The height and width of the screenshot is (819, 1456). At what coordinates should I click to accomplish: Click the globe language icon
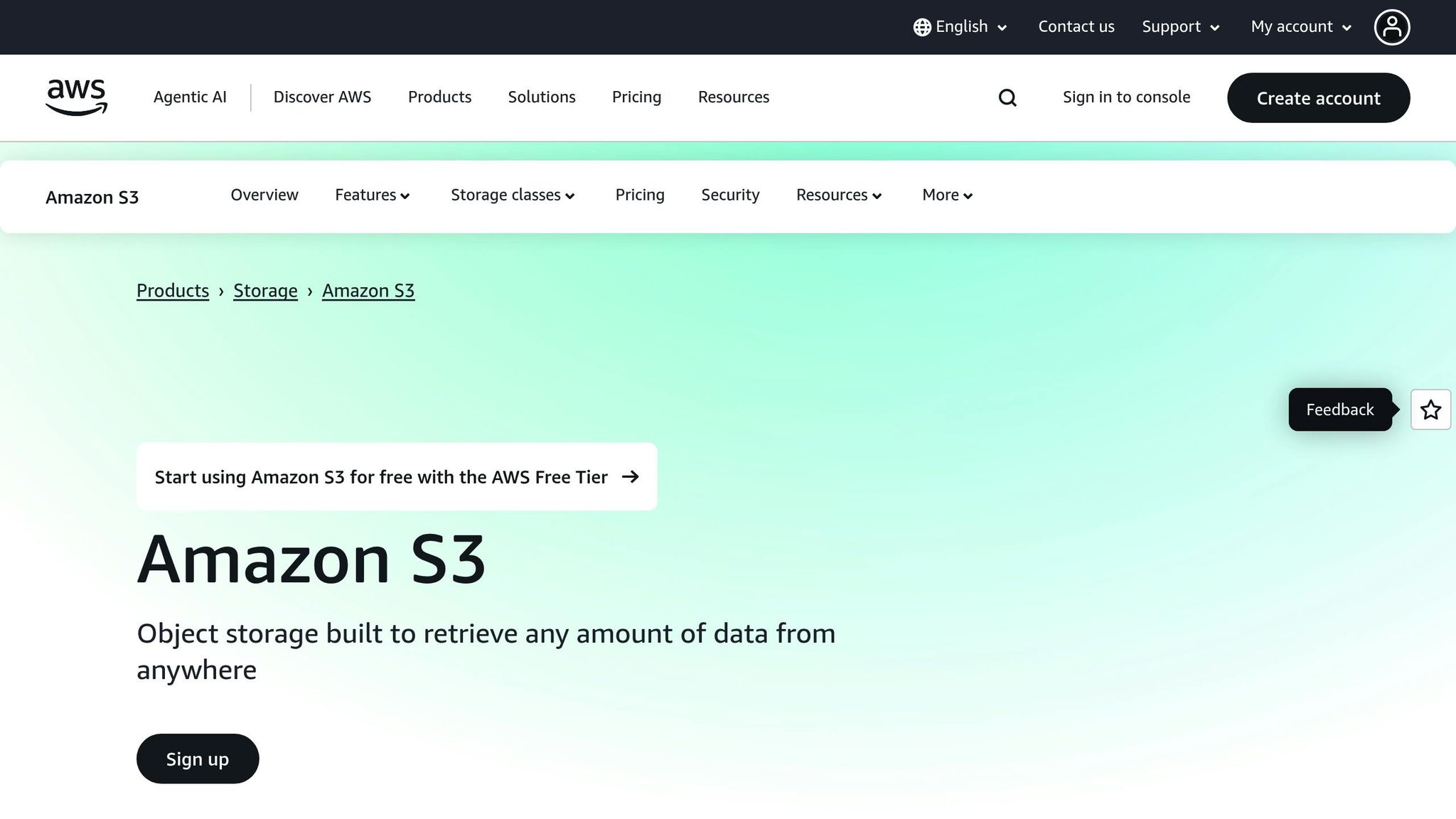pyautogui.click(x=922, y=27)
